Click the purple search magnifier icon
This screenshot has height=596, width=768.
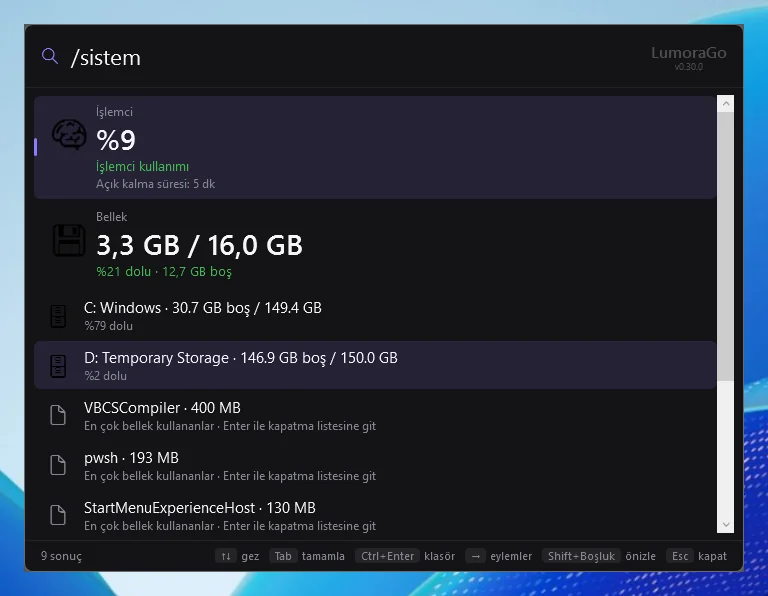pyautogui.click(x=49, y=56)
